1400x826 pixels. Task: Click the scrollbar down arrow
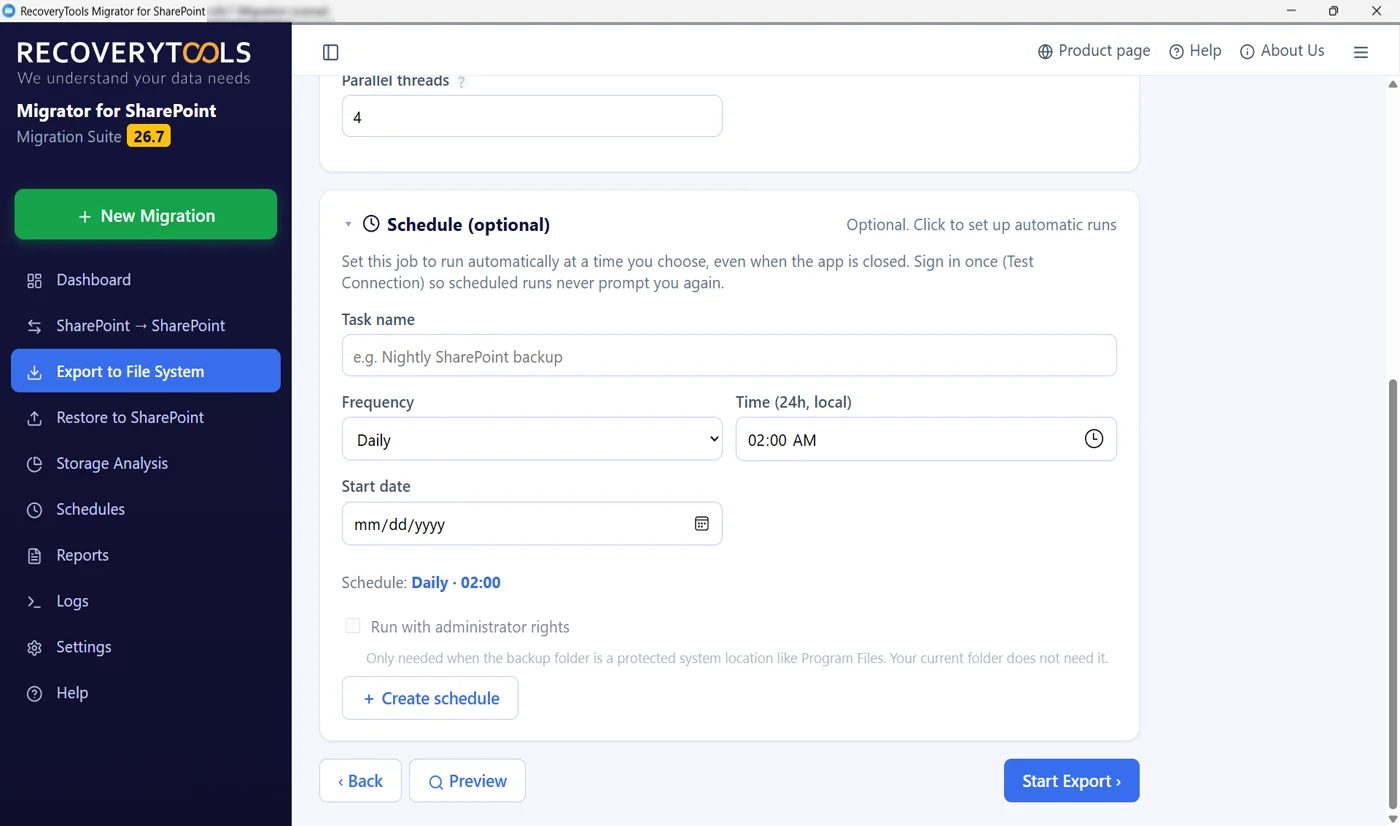coord(1393,819)
